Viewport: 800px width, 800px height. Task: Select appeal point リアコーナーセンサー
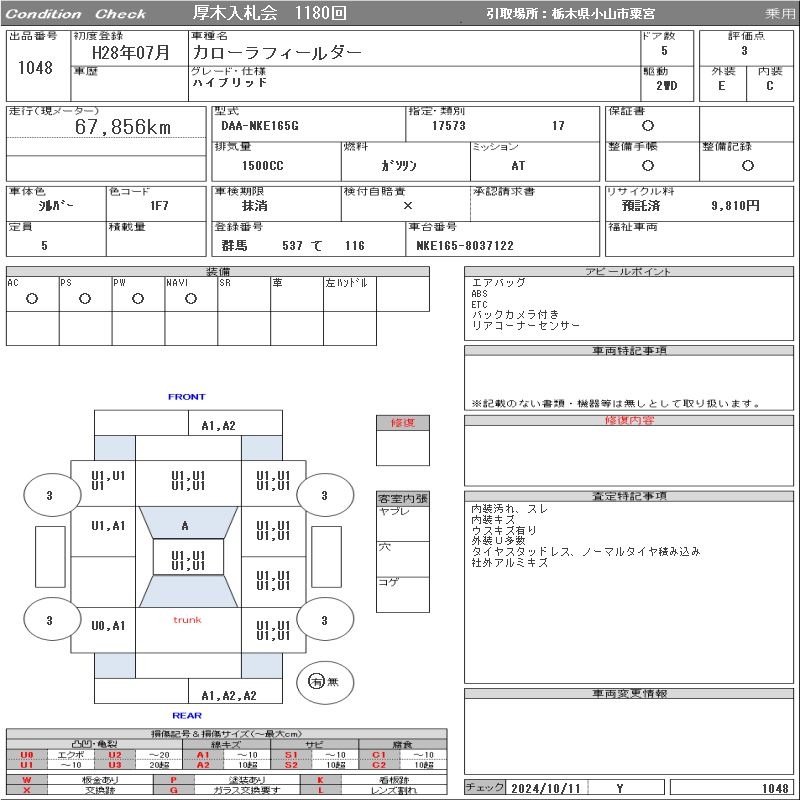(x=526, y=325)
